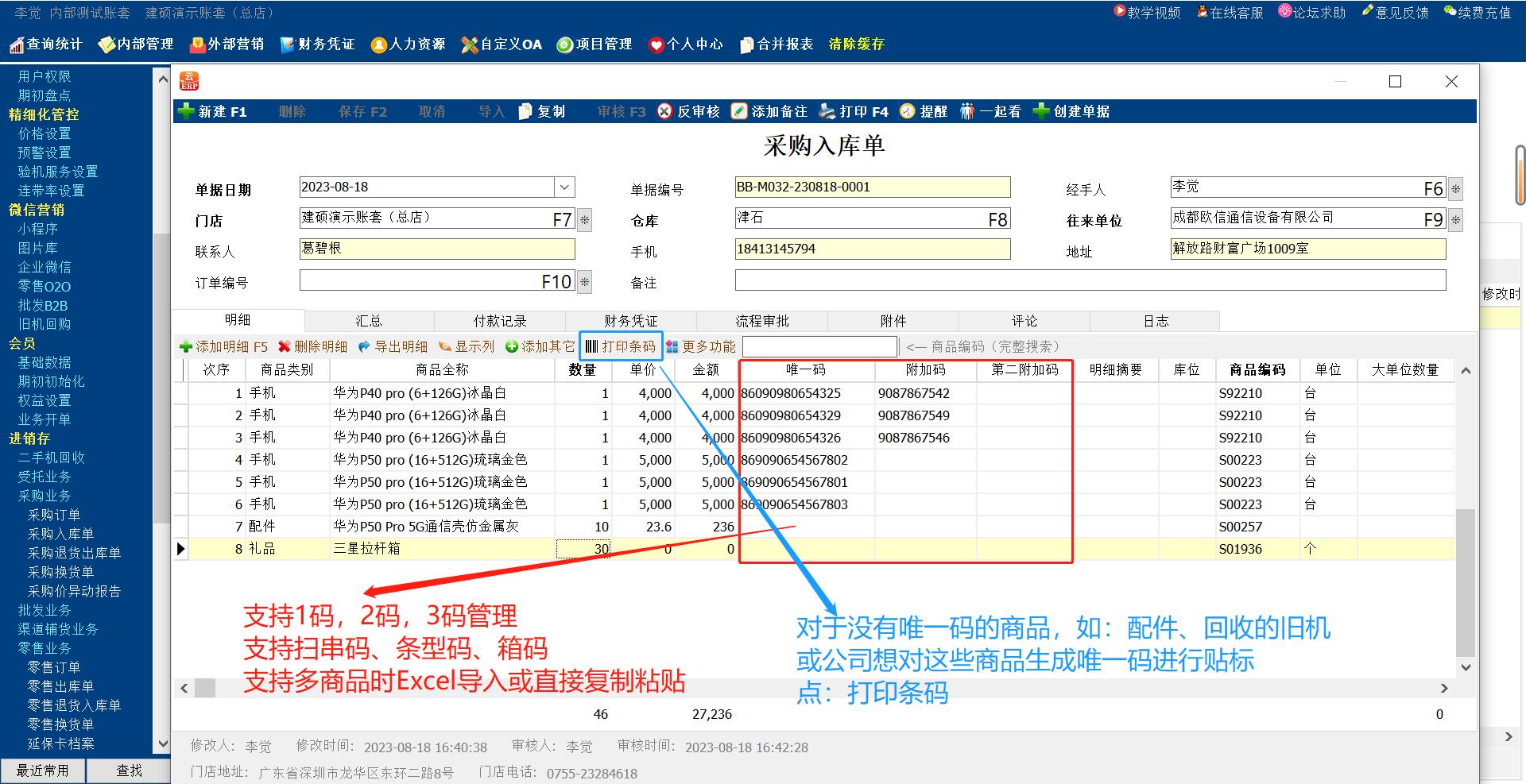1526x784 pixels.
Task: Click the 在线客服 agent icon
Action: [x=1203, y=11]
